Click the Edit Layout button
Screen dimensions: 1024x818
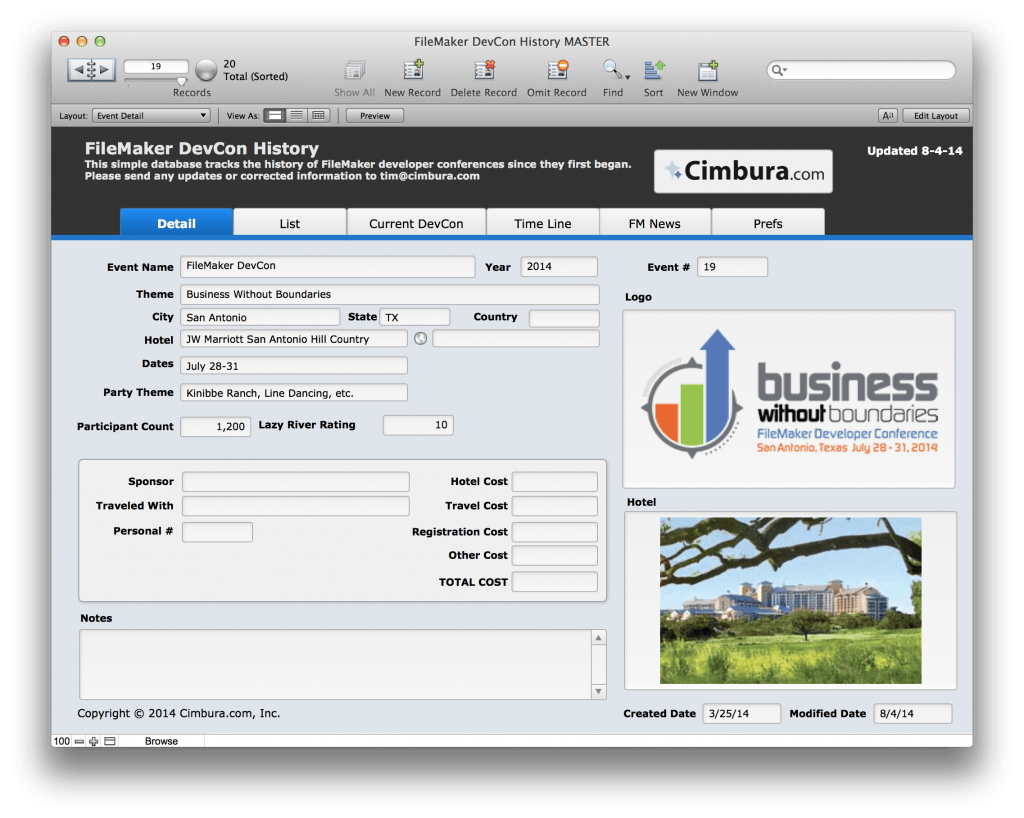pyautogui.click(x=936, y=116)
